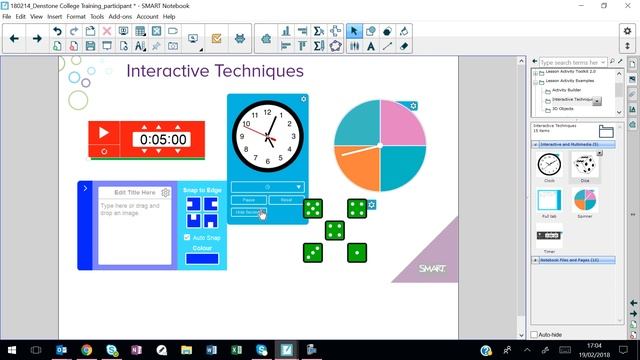Click the clock Reset button
640x360 pixels.
click(x=287, y=200)
